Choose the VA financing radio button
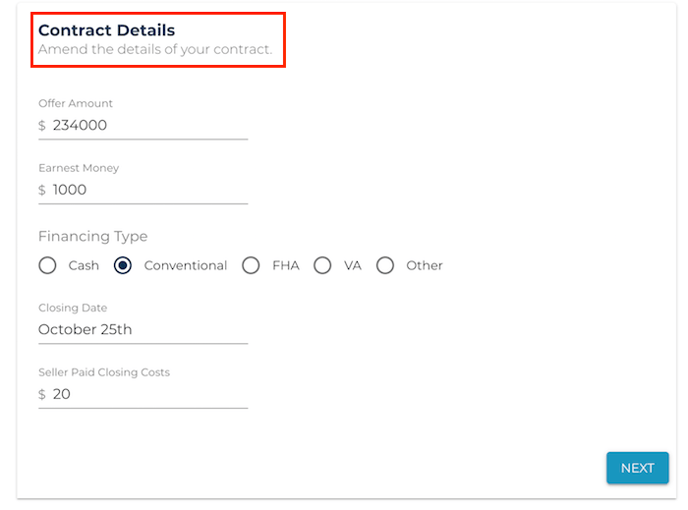The image size is (688, 510). pos(322,265)
